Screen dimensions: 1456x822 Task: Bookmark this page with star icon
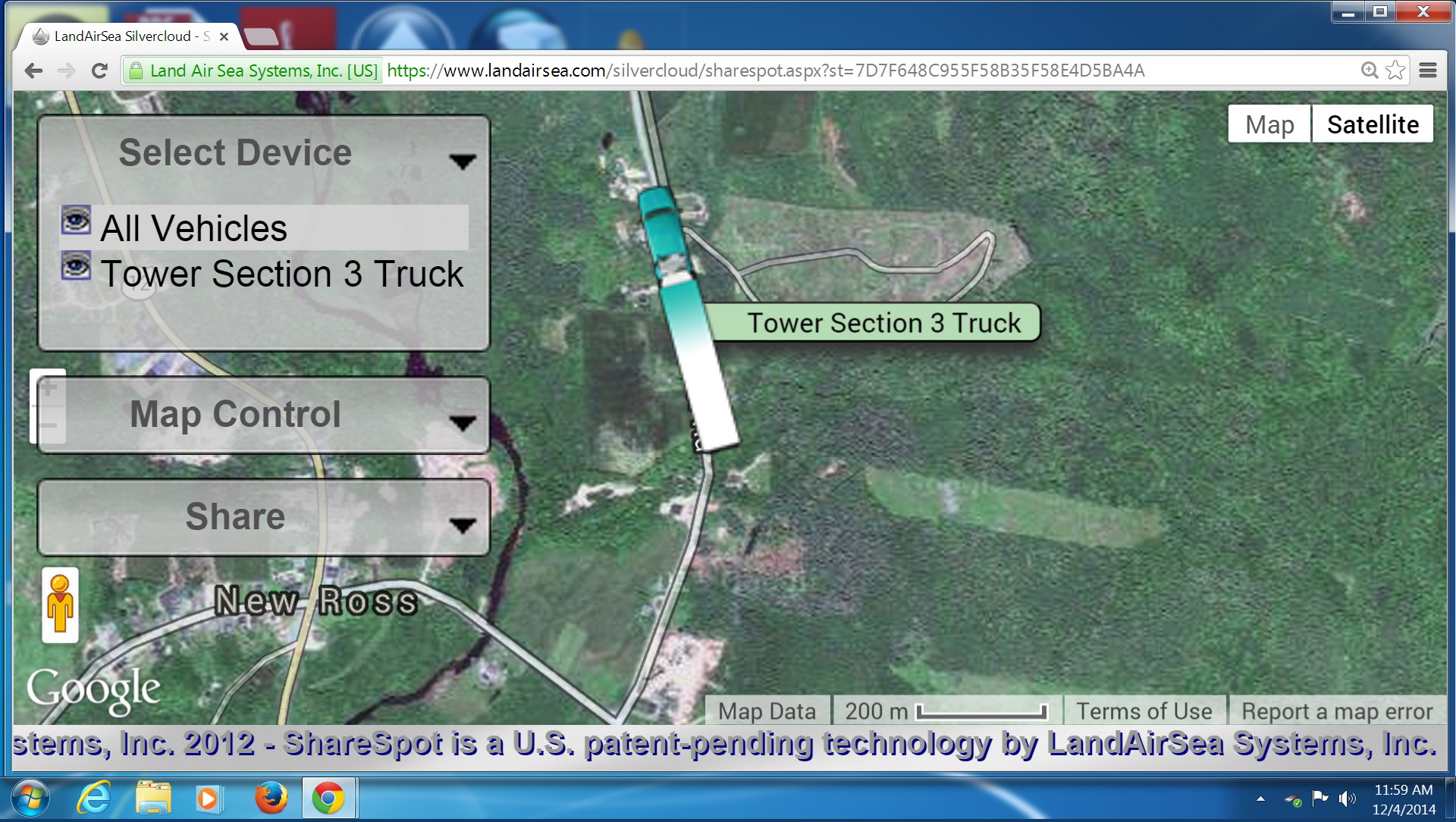click(1395, 71)
